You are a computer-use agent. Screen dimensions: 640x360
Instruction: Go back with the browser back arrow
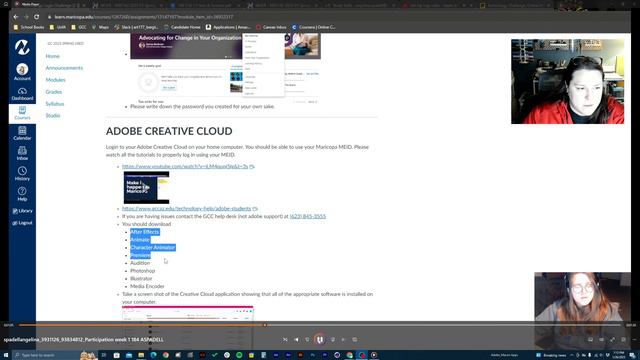[16, 17]
